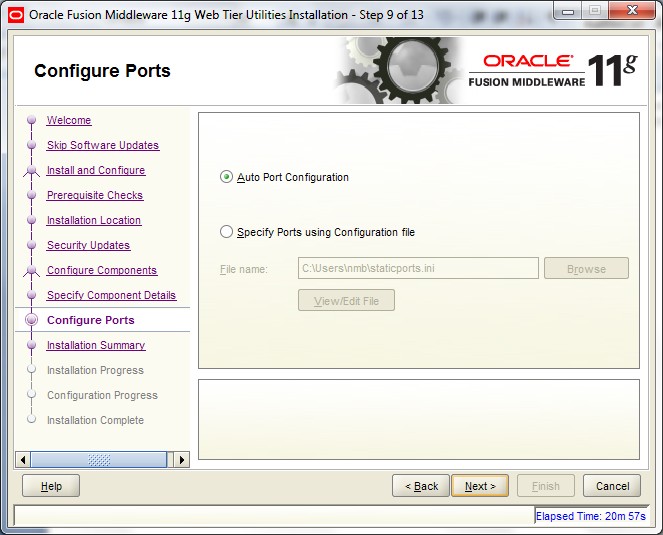This screenshot has width=663, height=535.
Task: Click the Skip Software Updates bullet icon
Action: click(31, 145)
